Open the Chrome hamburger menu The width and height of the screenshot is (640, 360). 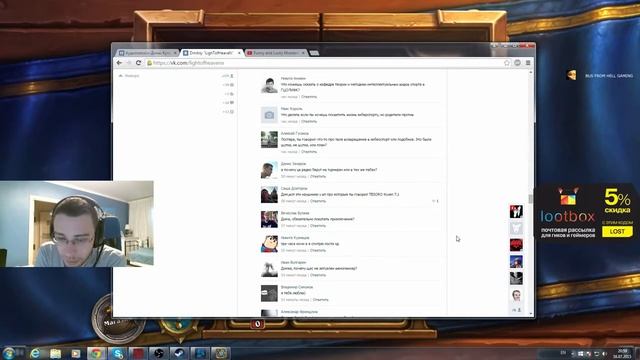[x=528, y=63]
